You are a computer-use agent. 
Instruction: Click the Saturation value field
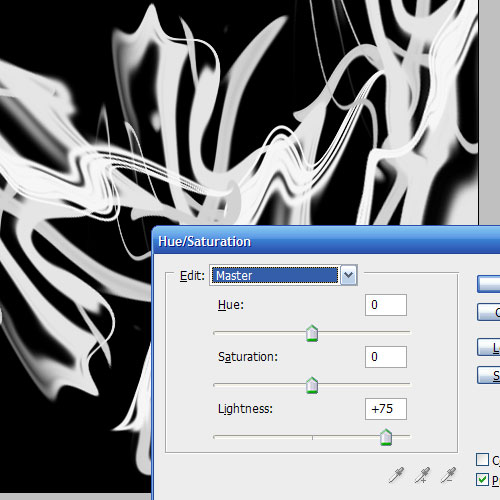tap(386, 357)
